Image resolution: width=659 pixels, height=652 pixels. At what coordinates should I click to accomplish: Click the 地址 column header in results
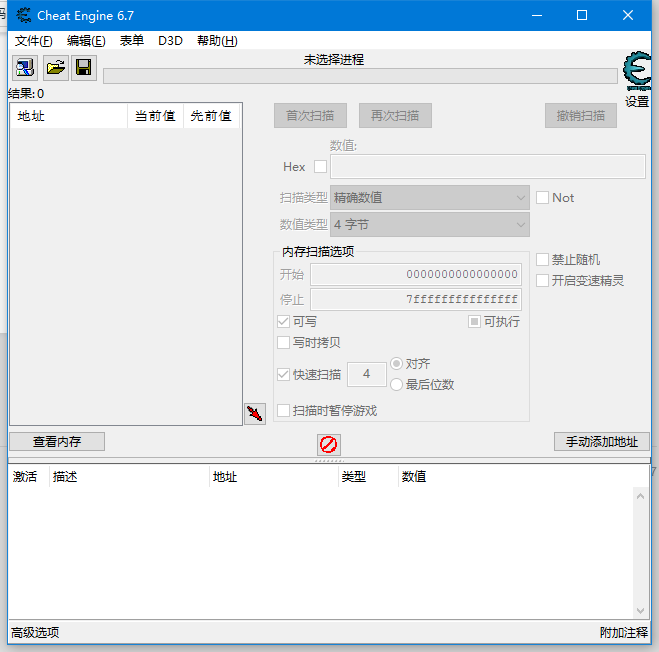tap(69, 116)
